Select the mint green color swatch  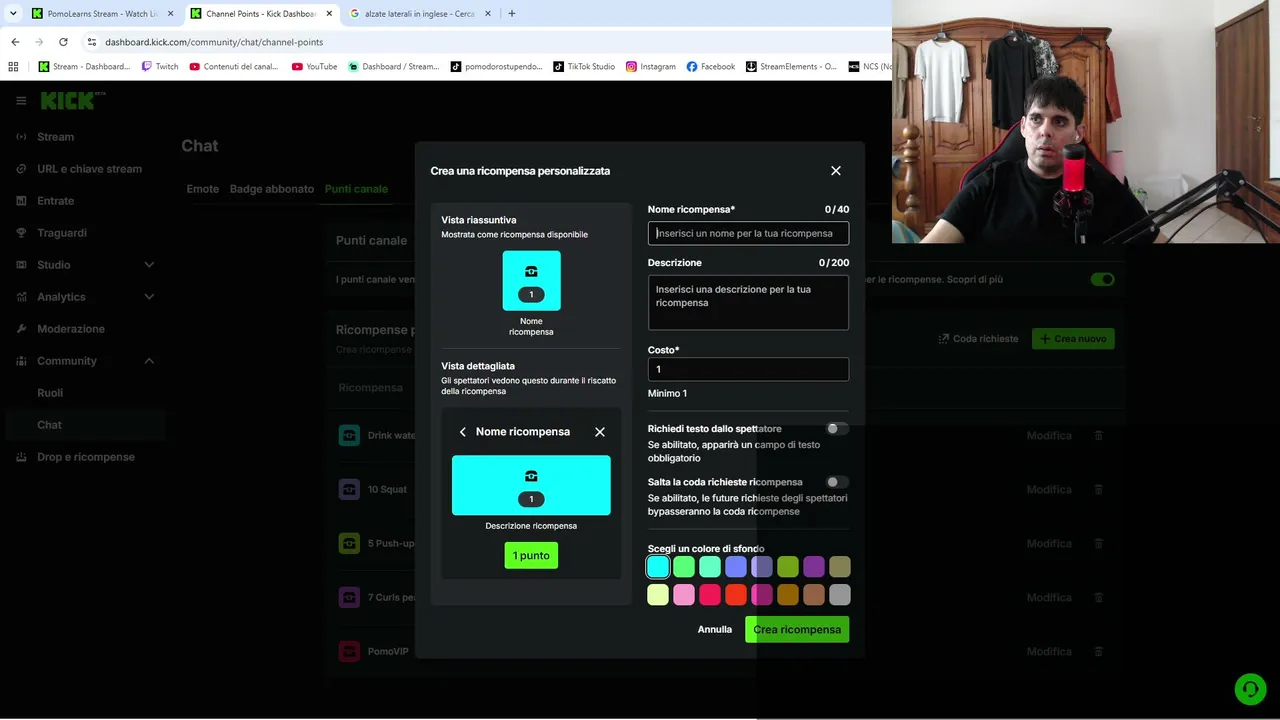coord(710,567)
